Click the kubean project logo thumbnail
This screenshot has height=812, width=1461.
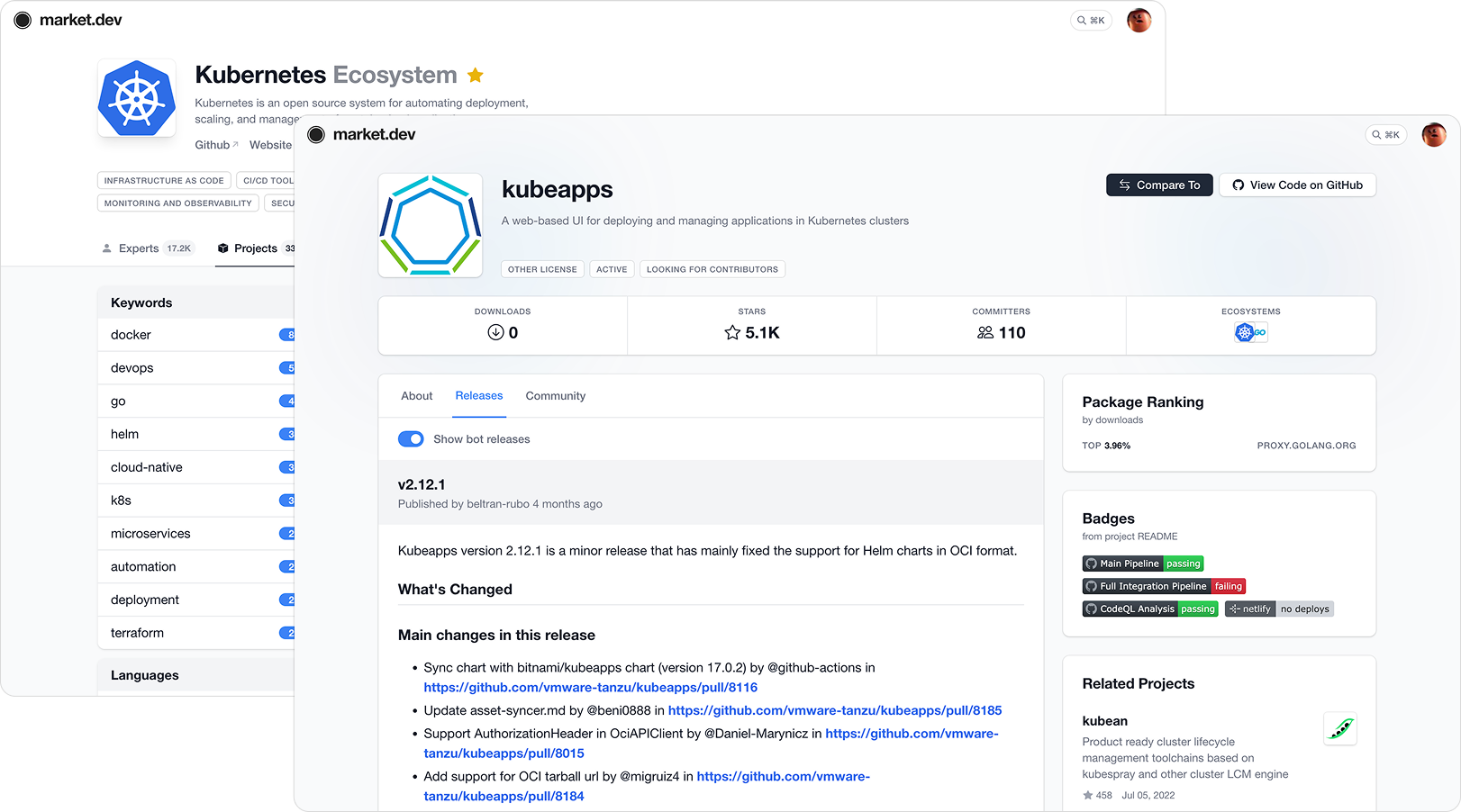click(x=1340, y=728)
